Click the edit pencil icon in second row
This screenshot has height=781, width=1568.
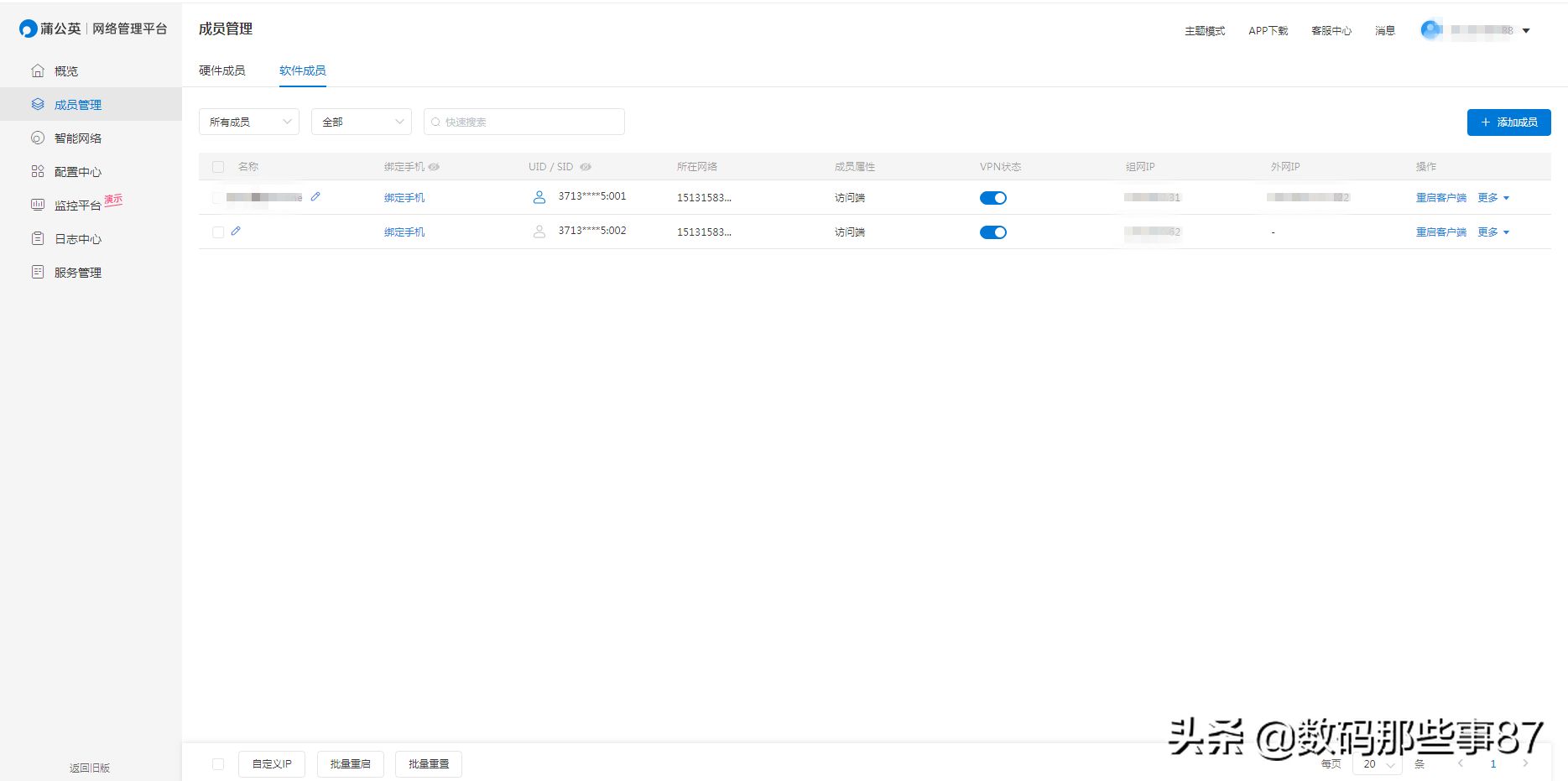[x=236, y=231]
